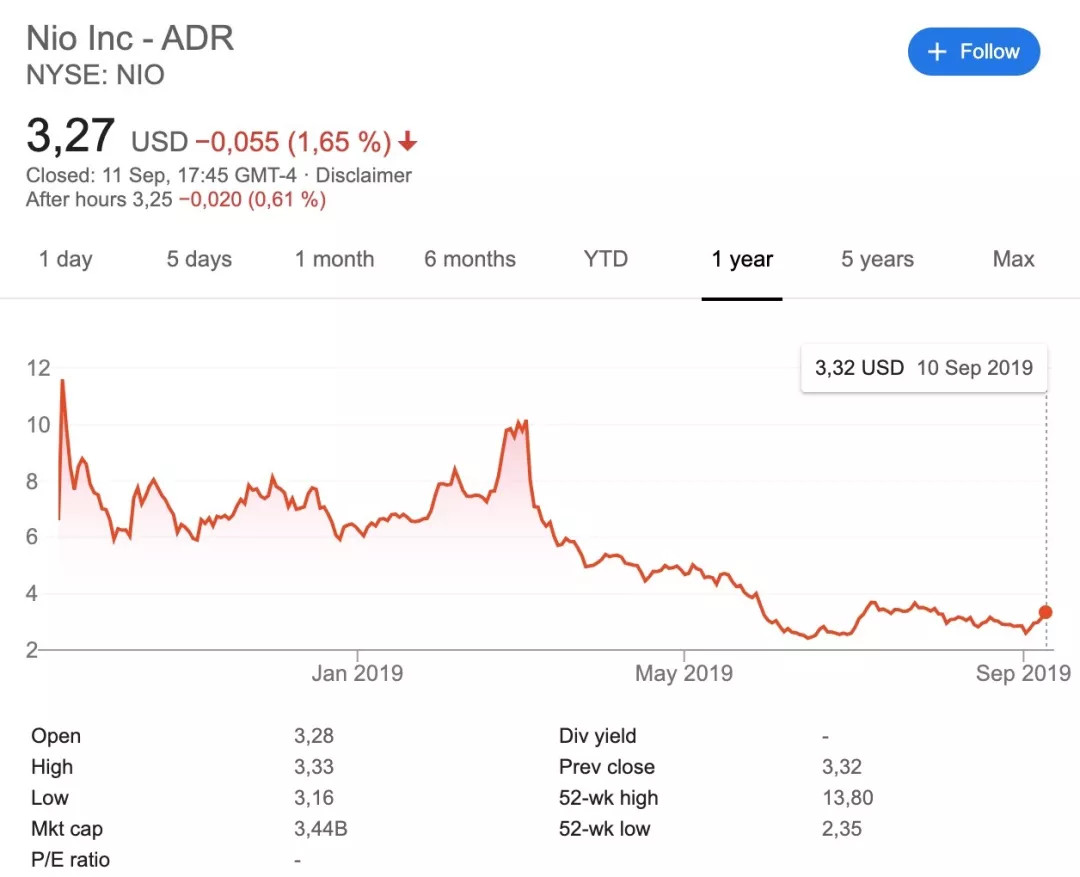Click the Follow button
The image size is (1080, 877).
point(973,52)
